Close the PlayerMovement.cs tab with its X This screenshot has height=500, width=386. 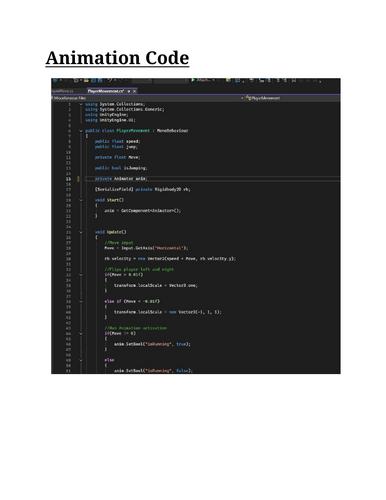click(135, 91)
